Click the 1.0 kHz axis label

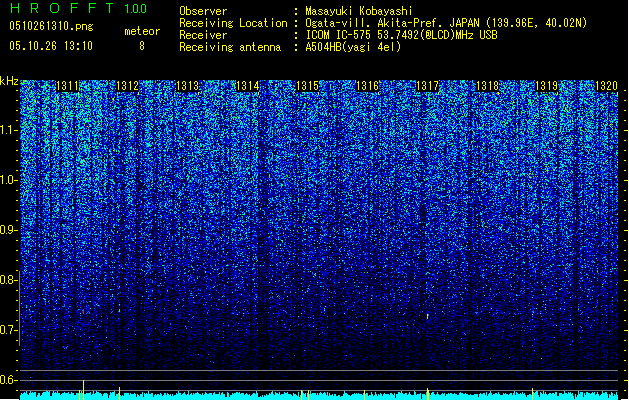(x=8, y=180)
